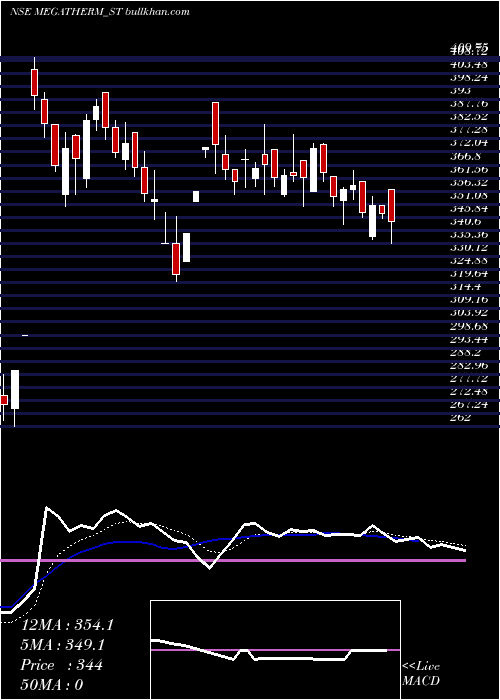Click the 403.48 price level label
This screenshot has width=500, height=700.
pos(469,65)
